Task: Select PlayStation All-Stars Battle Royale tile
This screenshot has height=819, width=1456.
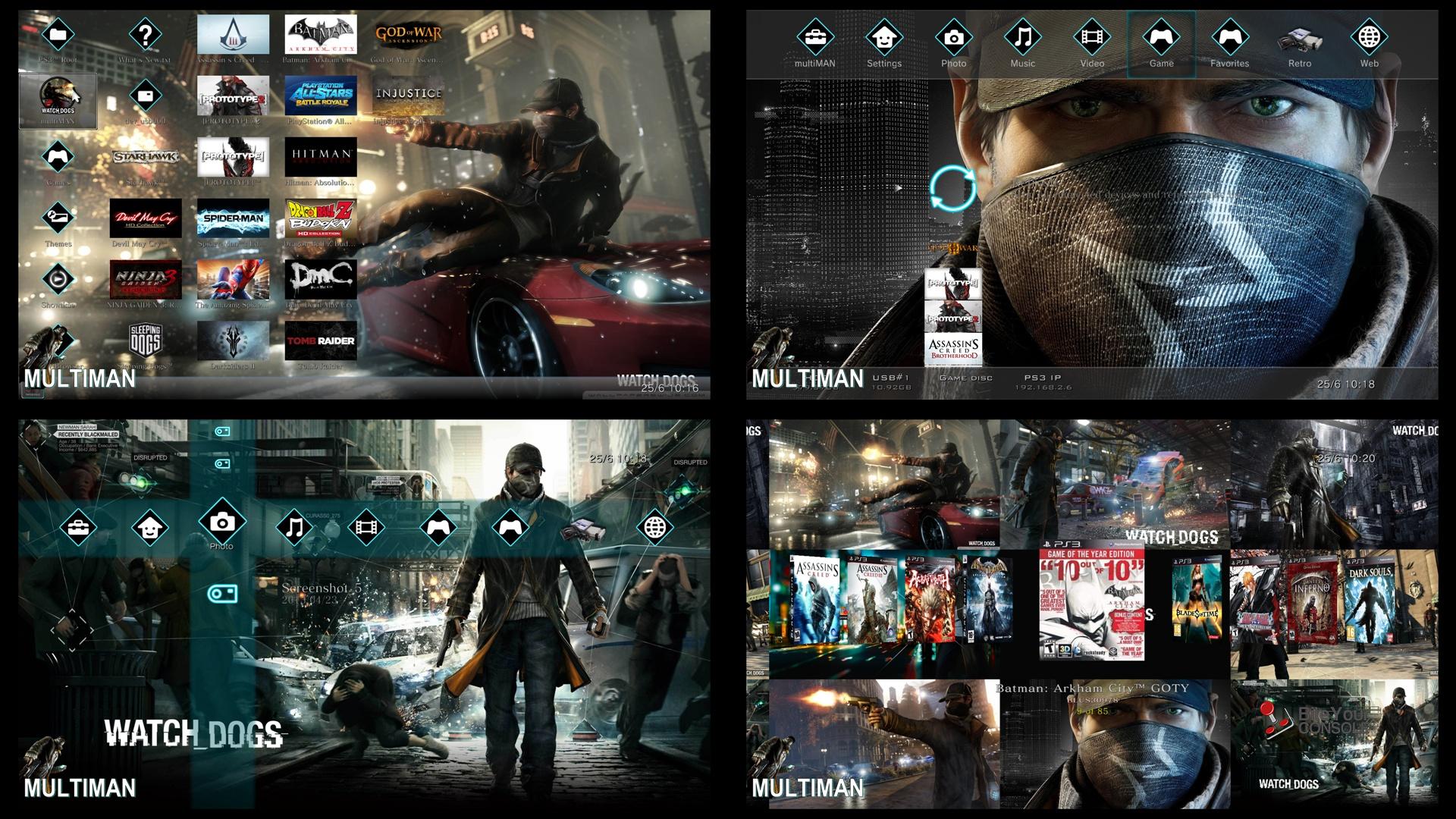Action: tap(321, 96)
